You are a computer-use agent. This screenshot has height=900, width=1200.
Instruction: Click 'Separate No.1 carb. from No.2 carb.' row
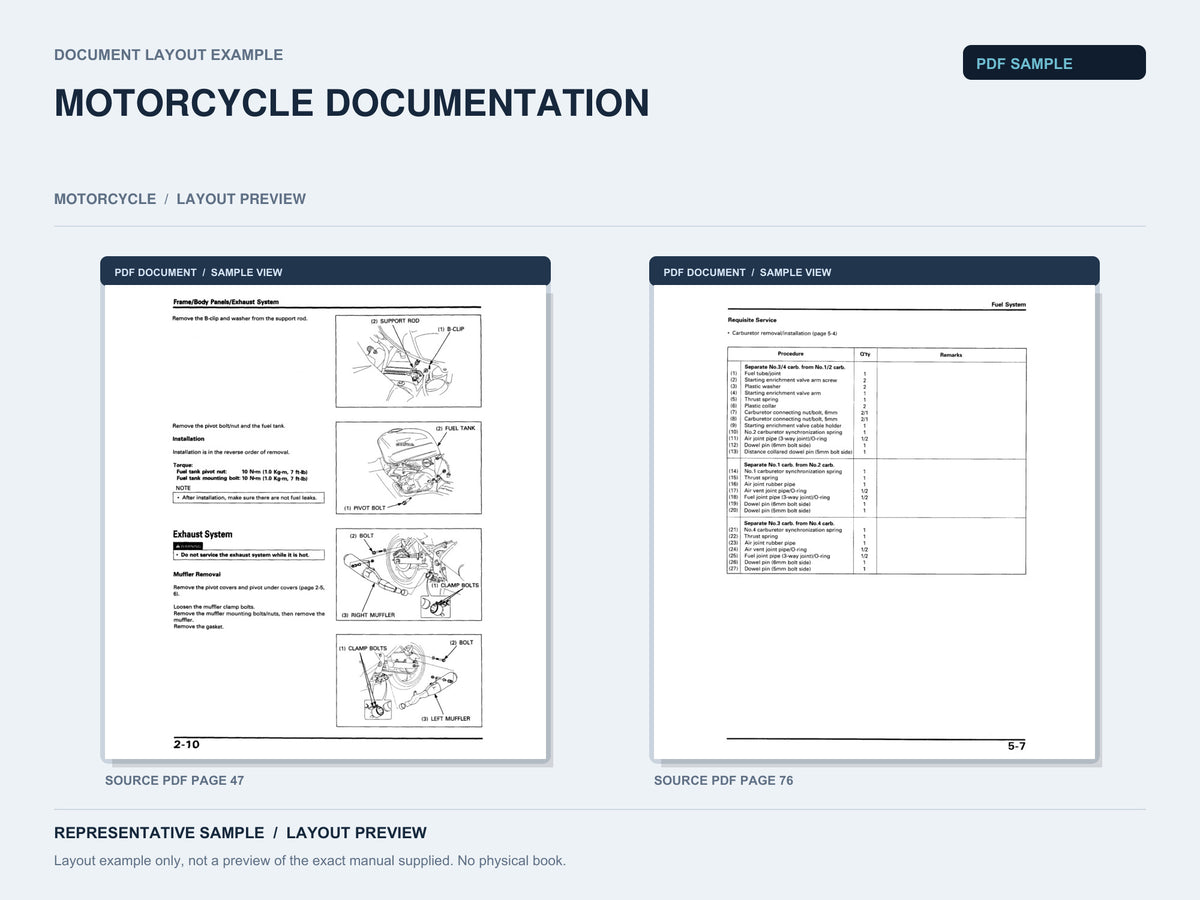(x=789, y=465)
